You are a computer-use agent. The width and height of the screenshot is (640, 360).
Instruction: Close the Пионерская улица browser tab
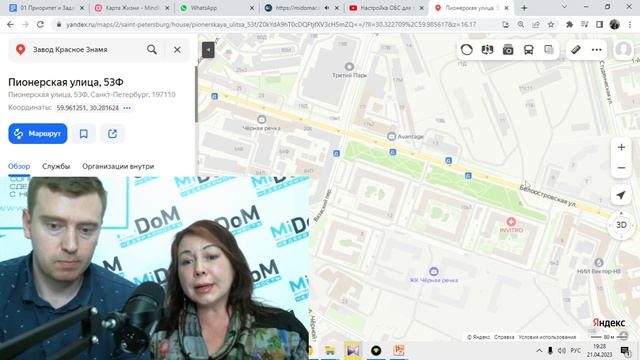point(507,8)
